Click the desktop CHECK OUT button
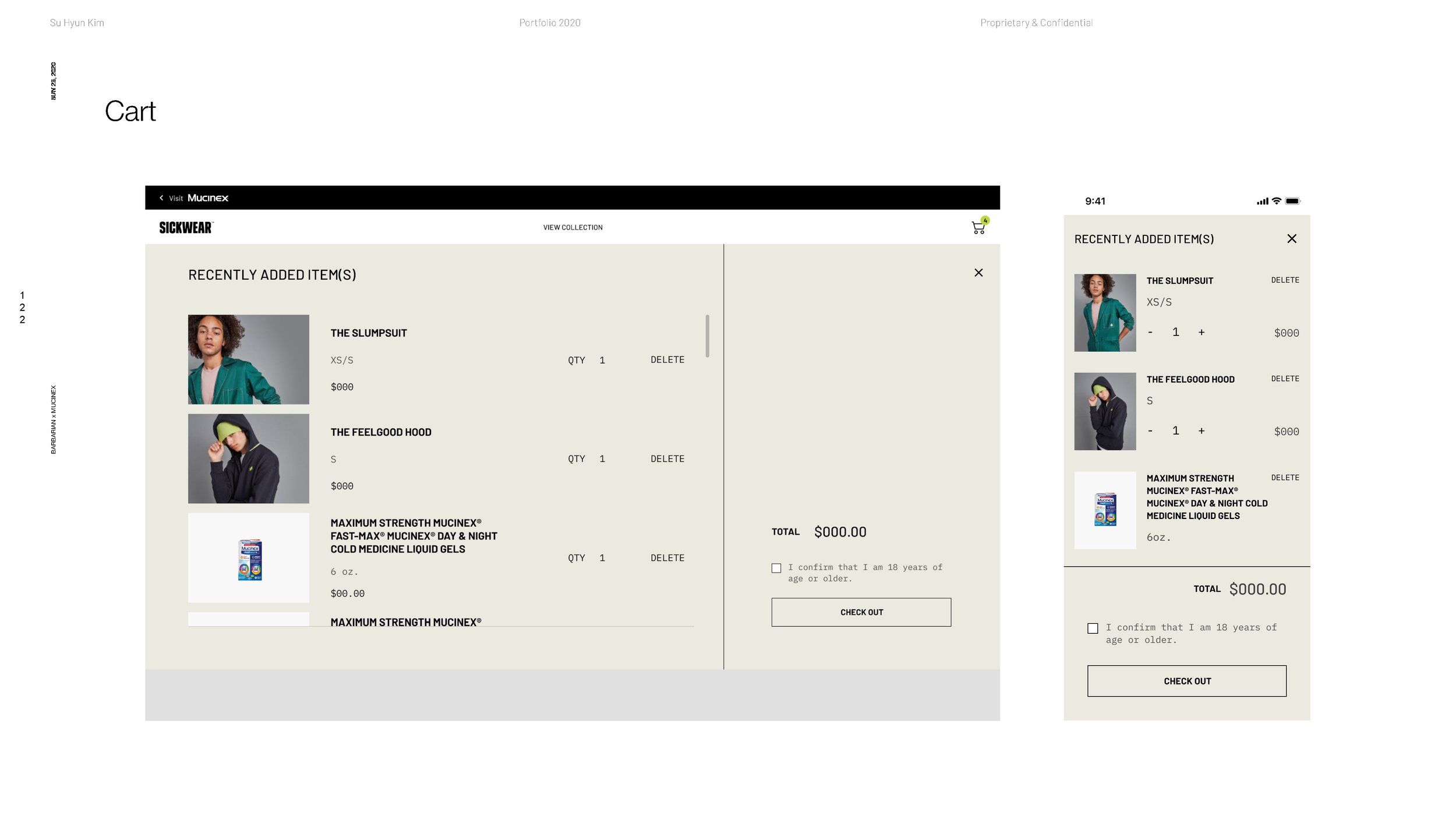 861,612
